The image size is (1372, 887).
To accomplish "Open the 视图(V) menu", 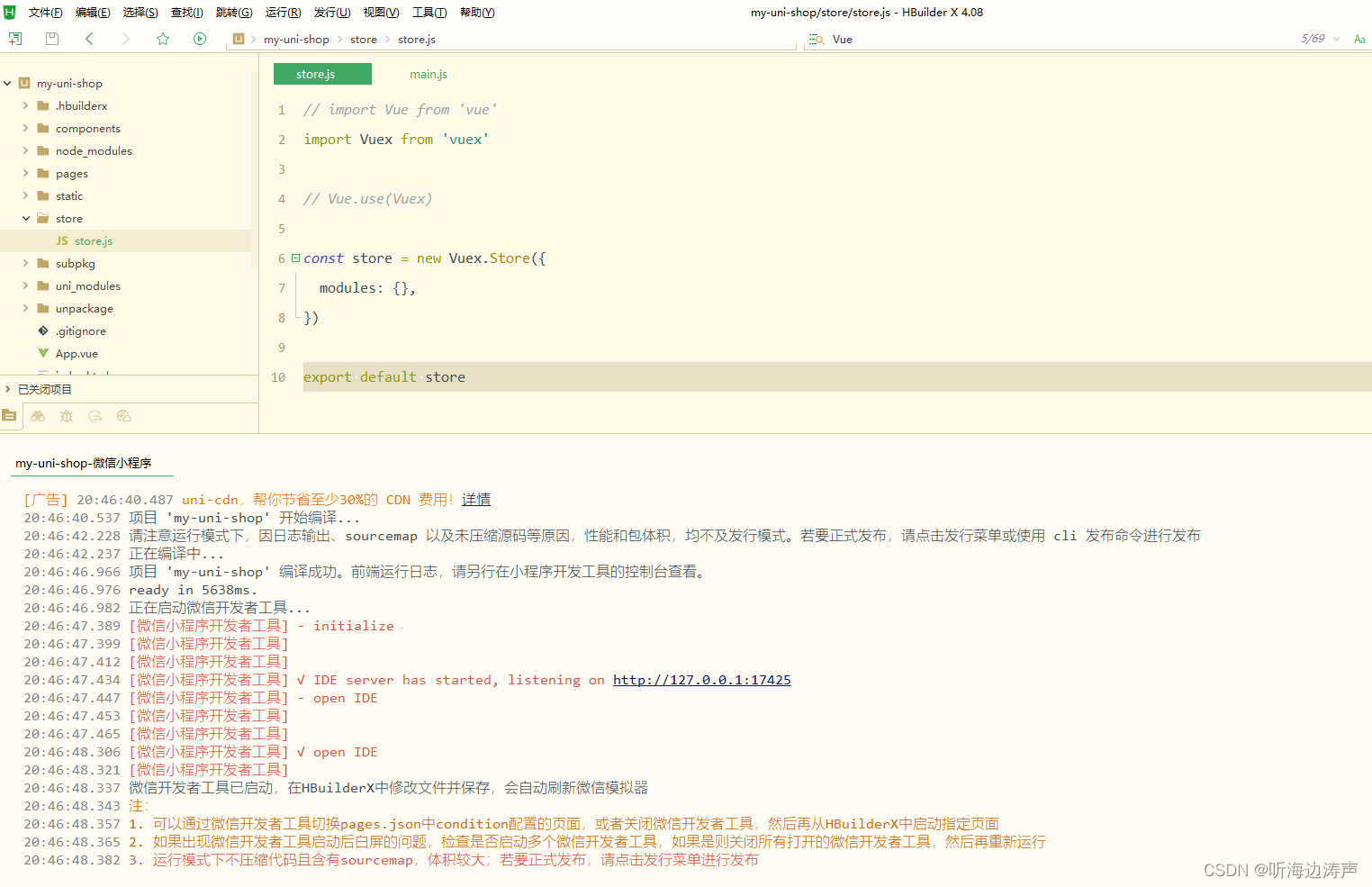I will [x=381, y=13].
